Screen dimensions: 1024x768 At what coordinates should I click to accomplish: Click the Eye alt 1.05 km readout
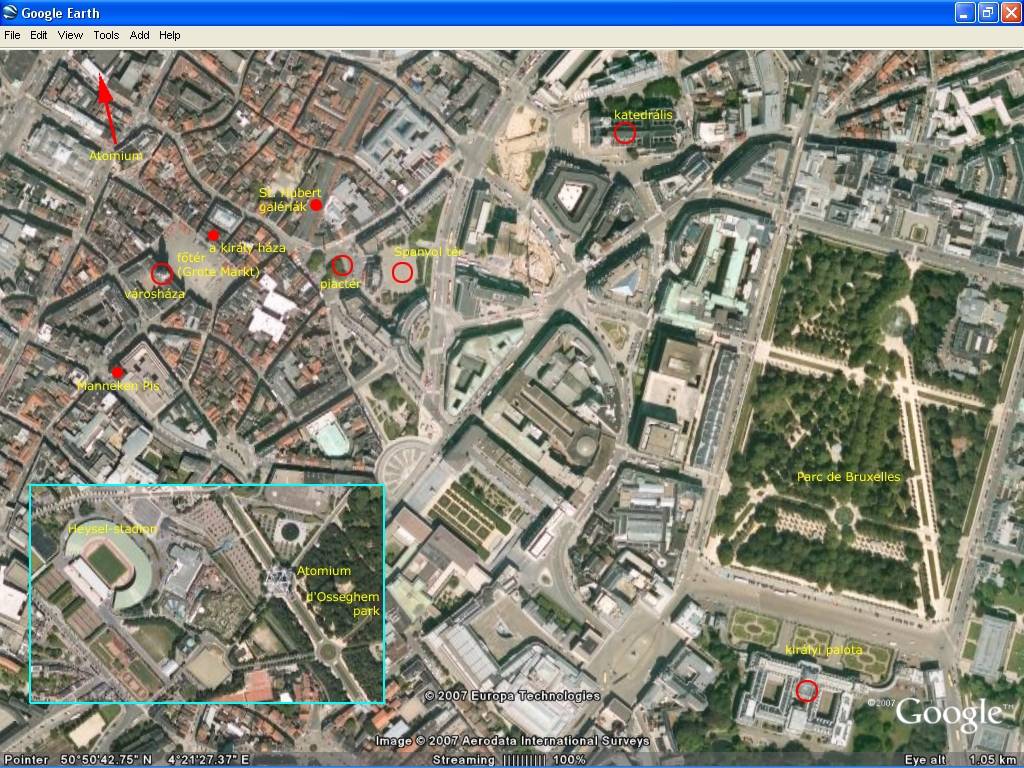point(961,760)
